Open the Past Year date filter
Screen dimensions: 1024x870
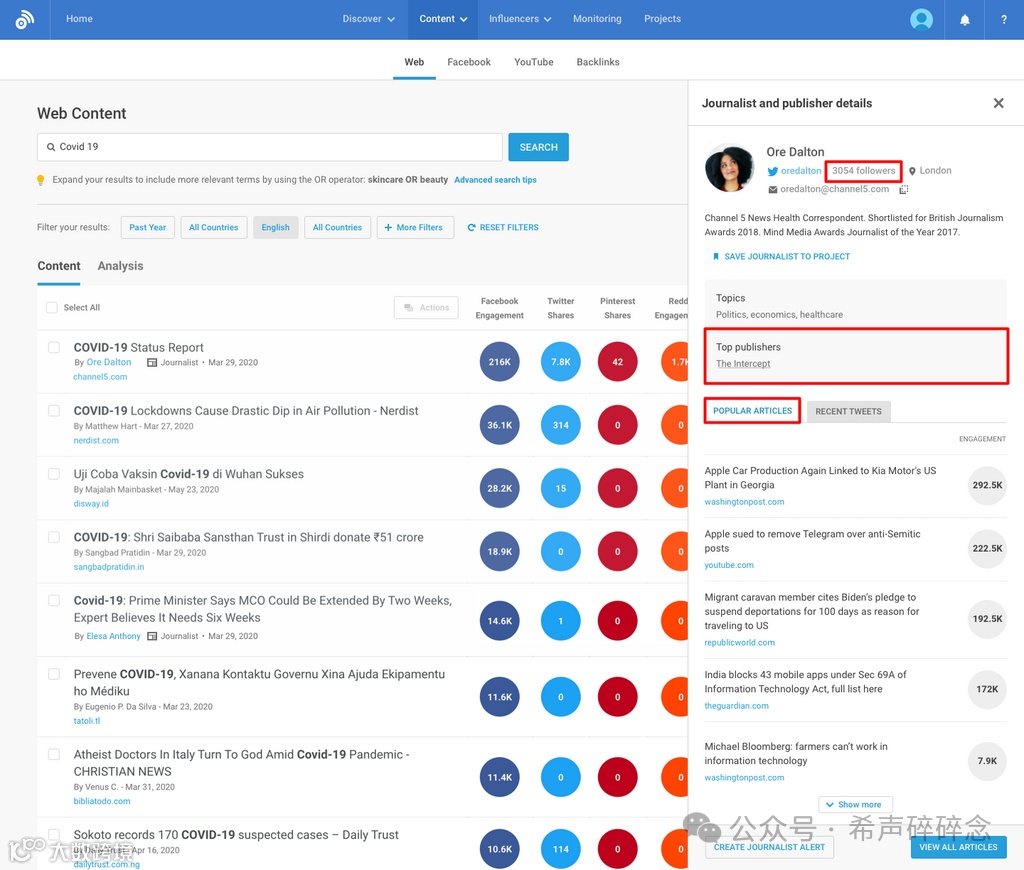(x=148, y=227)
